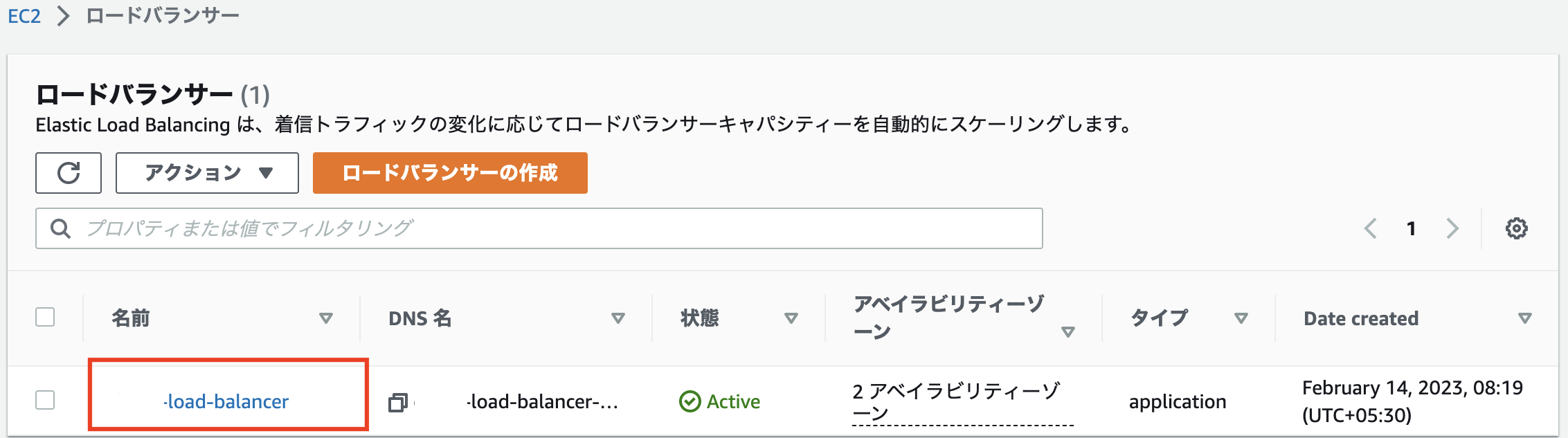Open the load-balancer name link
The image size is (1568, 438).
(226, 401)
